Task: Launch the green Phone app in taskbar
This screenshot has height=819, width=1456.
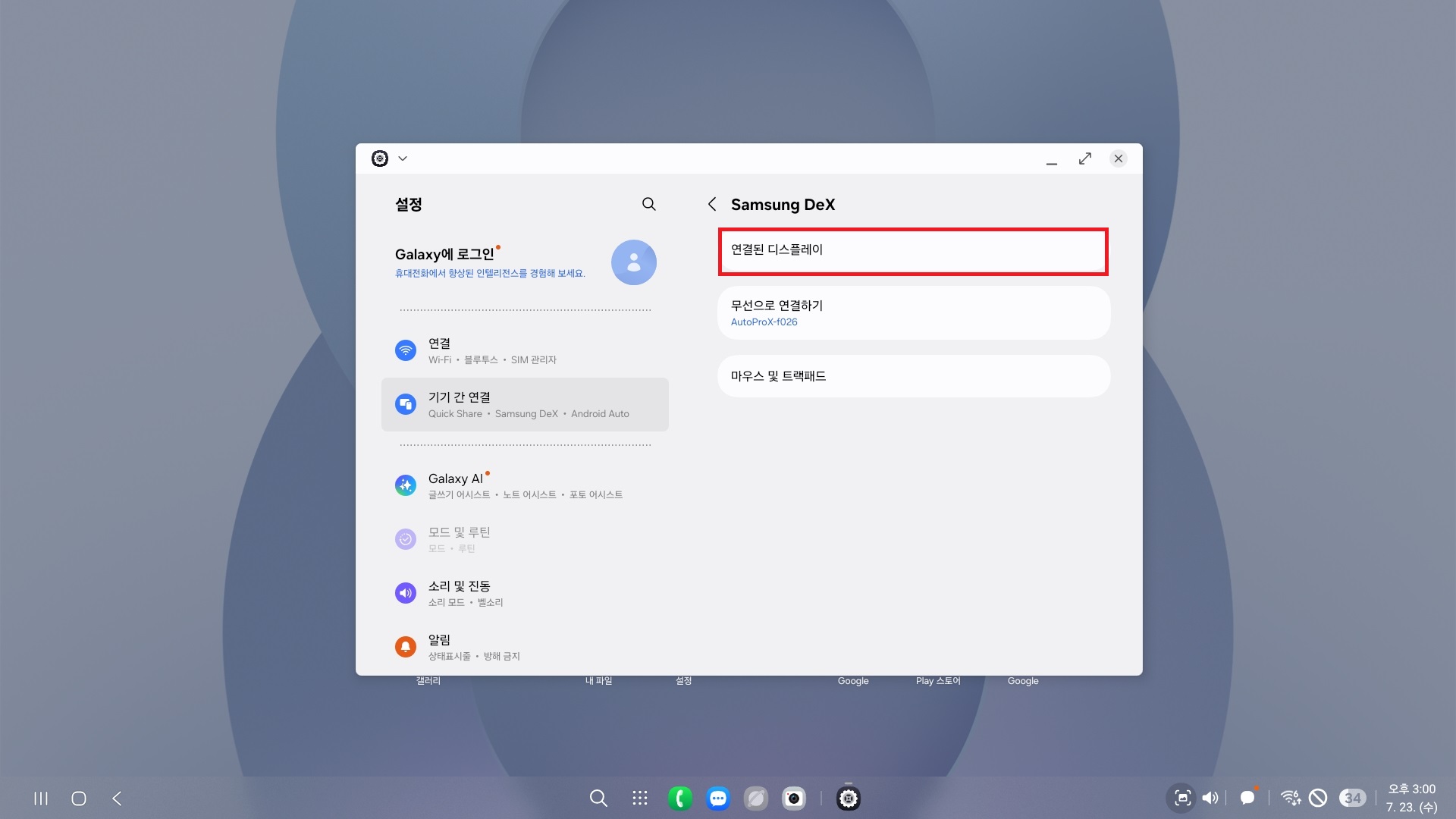Action: (679, 798)
